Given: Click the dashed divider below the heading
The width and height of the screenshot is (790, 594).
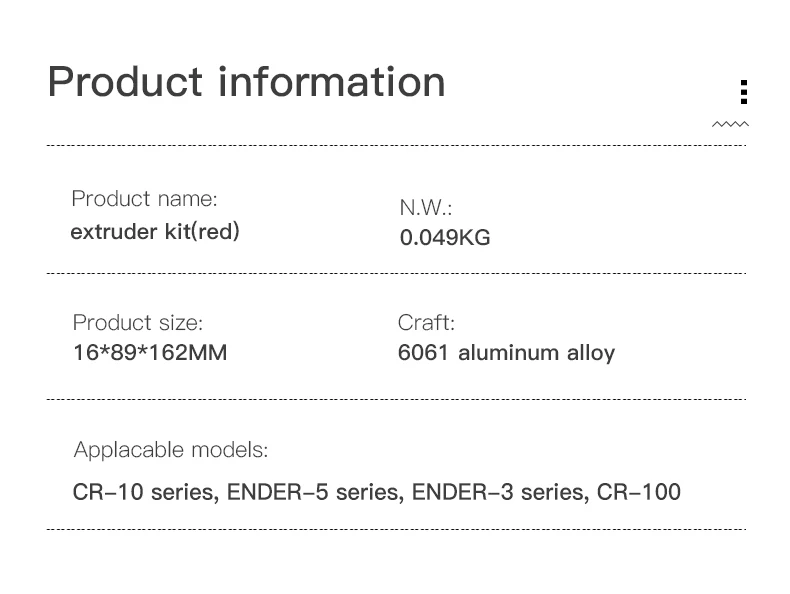Looking at the screenshot, I should pos(396,146).
